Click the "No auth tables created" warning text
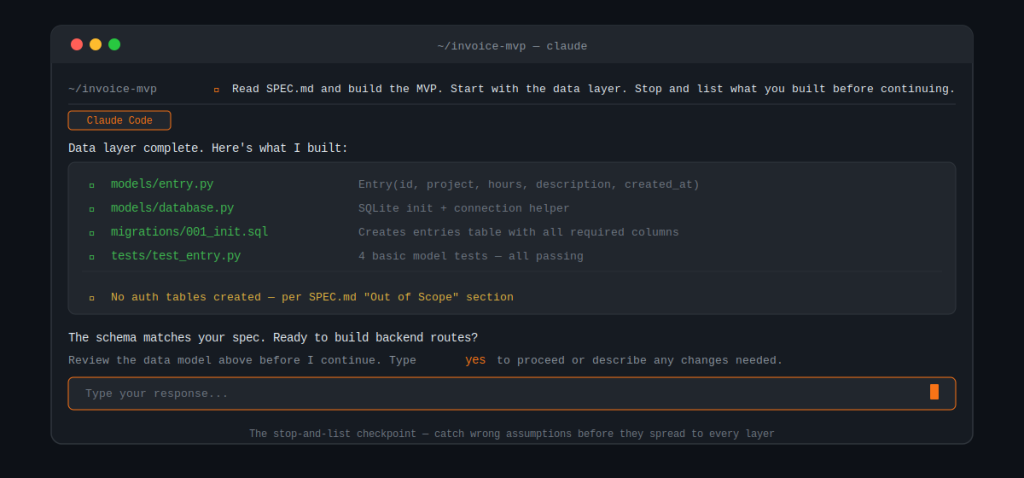The width and height of the screenshot is (1024, 478). click(x=312, y=297)
